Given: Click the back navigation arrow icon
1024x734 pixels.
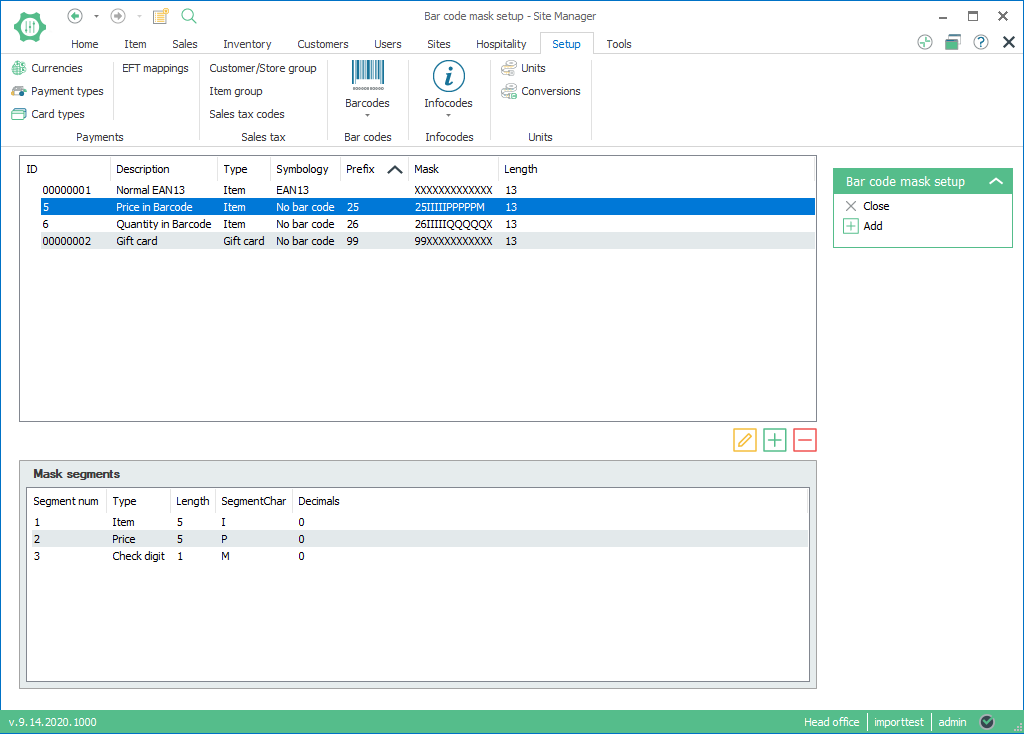Looking at the screenshot, I should [x=74, y=16].
